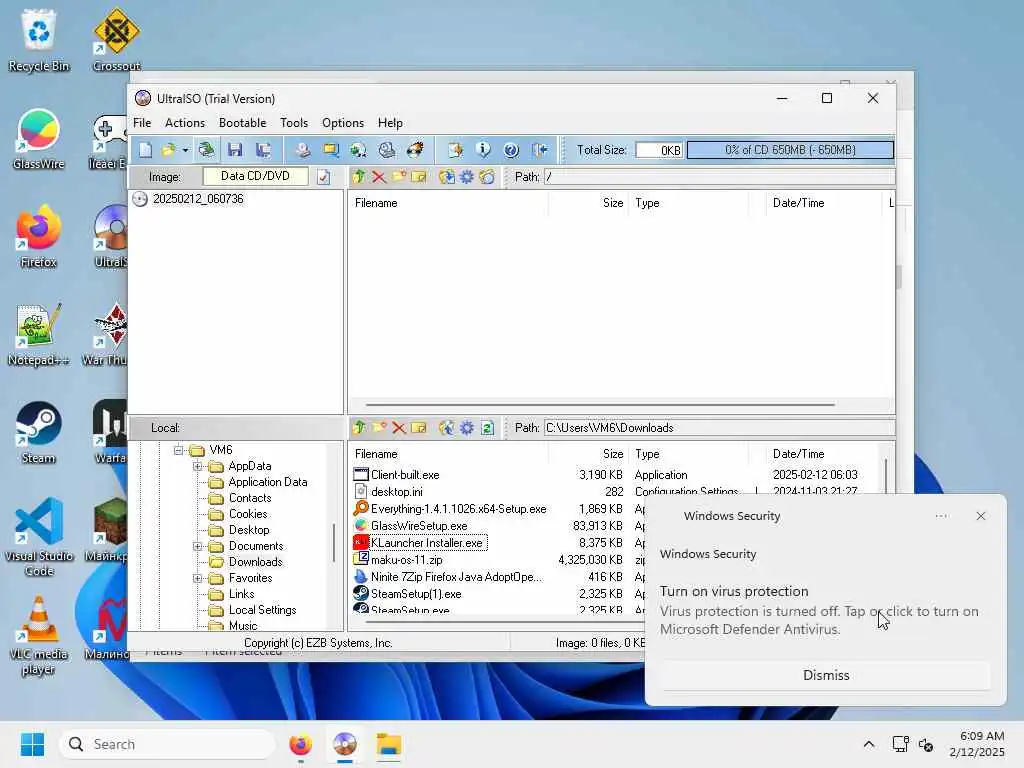Click the local Path field C:\Users\VM6\Downloads

coord(718,428)
